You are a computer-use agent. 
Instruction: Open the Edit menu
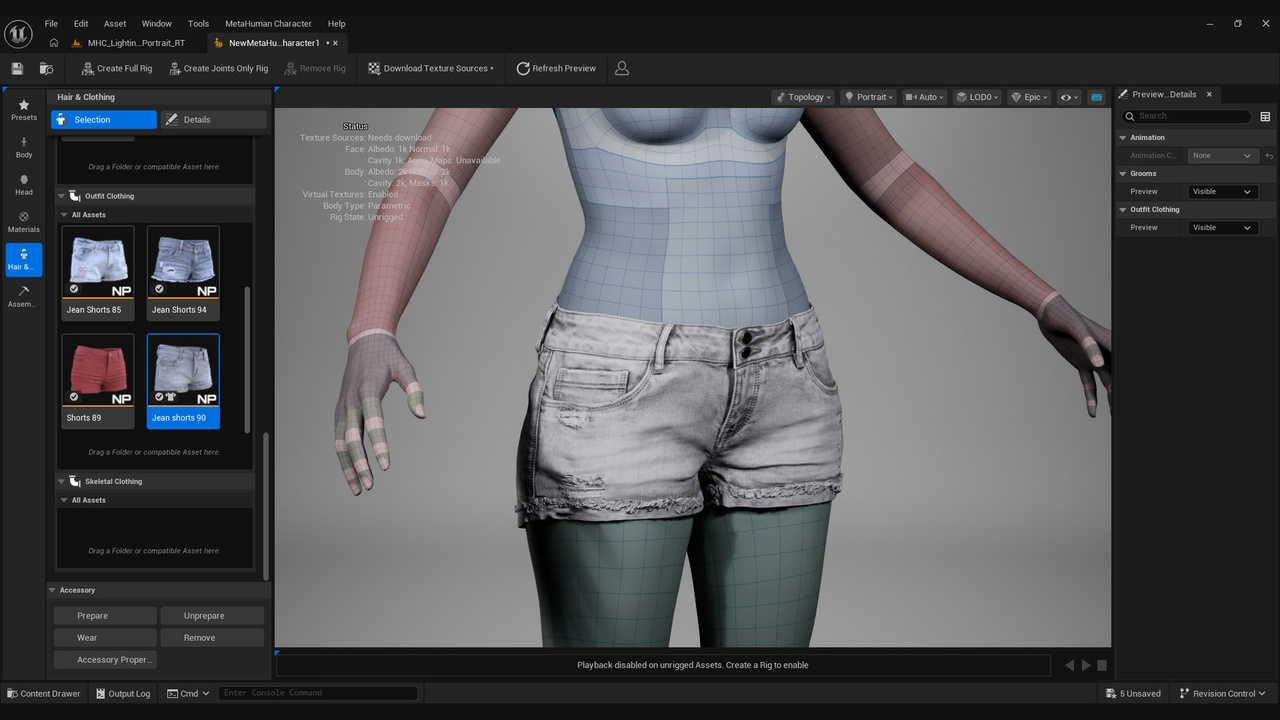tap(81, 24)
